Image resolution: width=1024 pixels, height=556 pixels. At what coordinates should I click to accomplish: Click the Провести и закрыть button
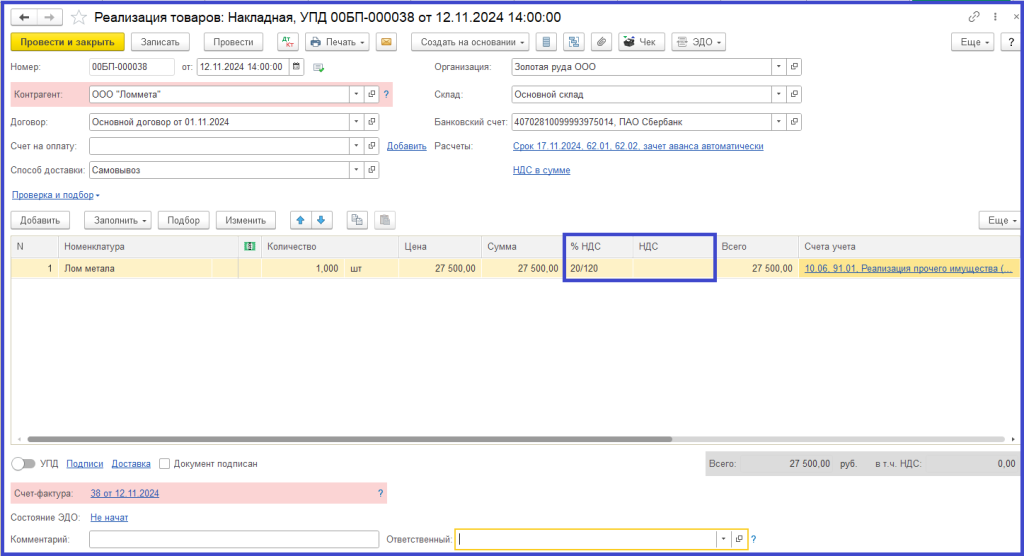point(67,42)
